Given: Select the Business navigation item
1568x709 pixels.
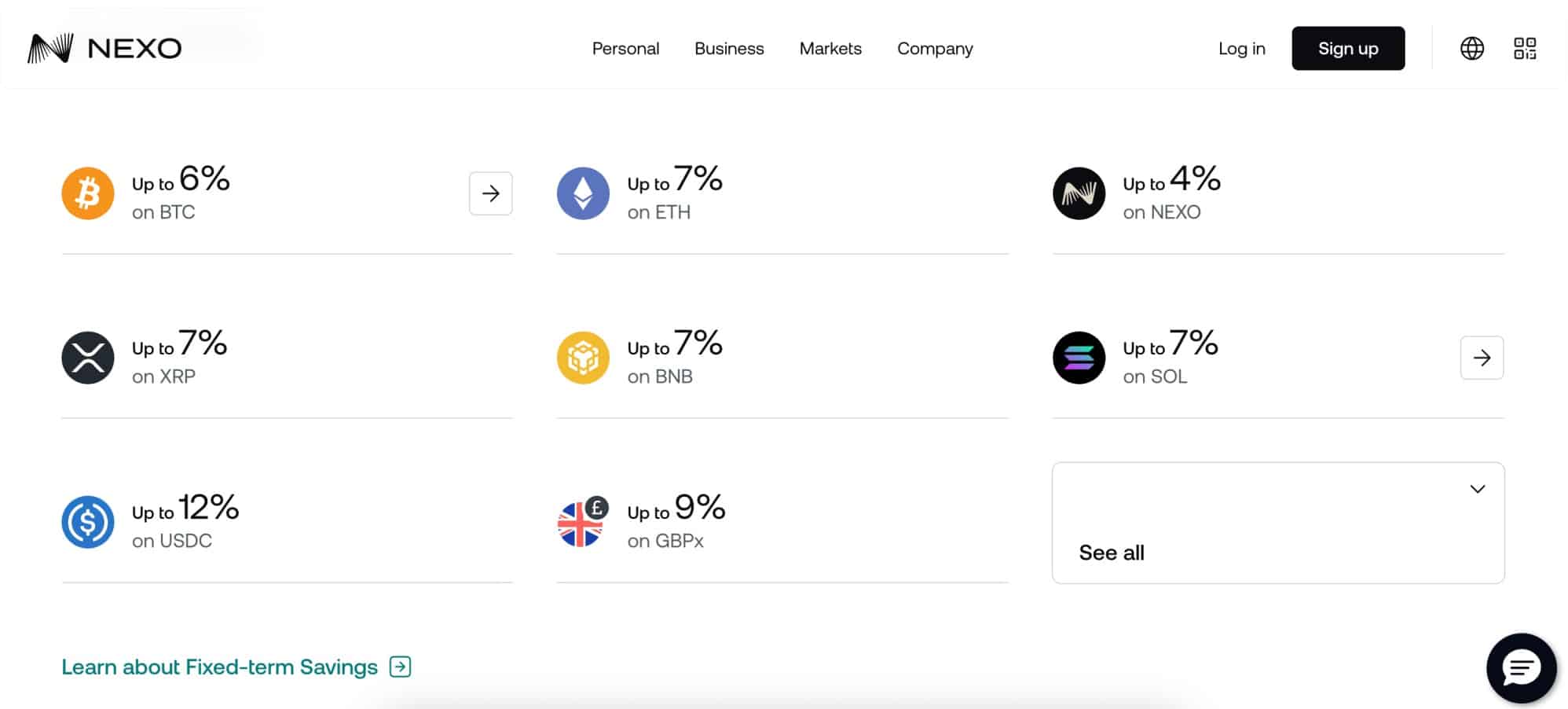Looking at the screenshot, I should tap(729, 49).
